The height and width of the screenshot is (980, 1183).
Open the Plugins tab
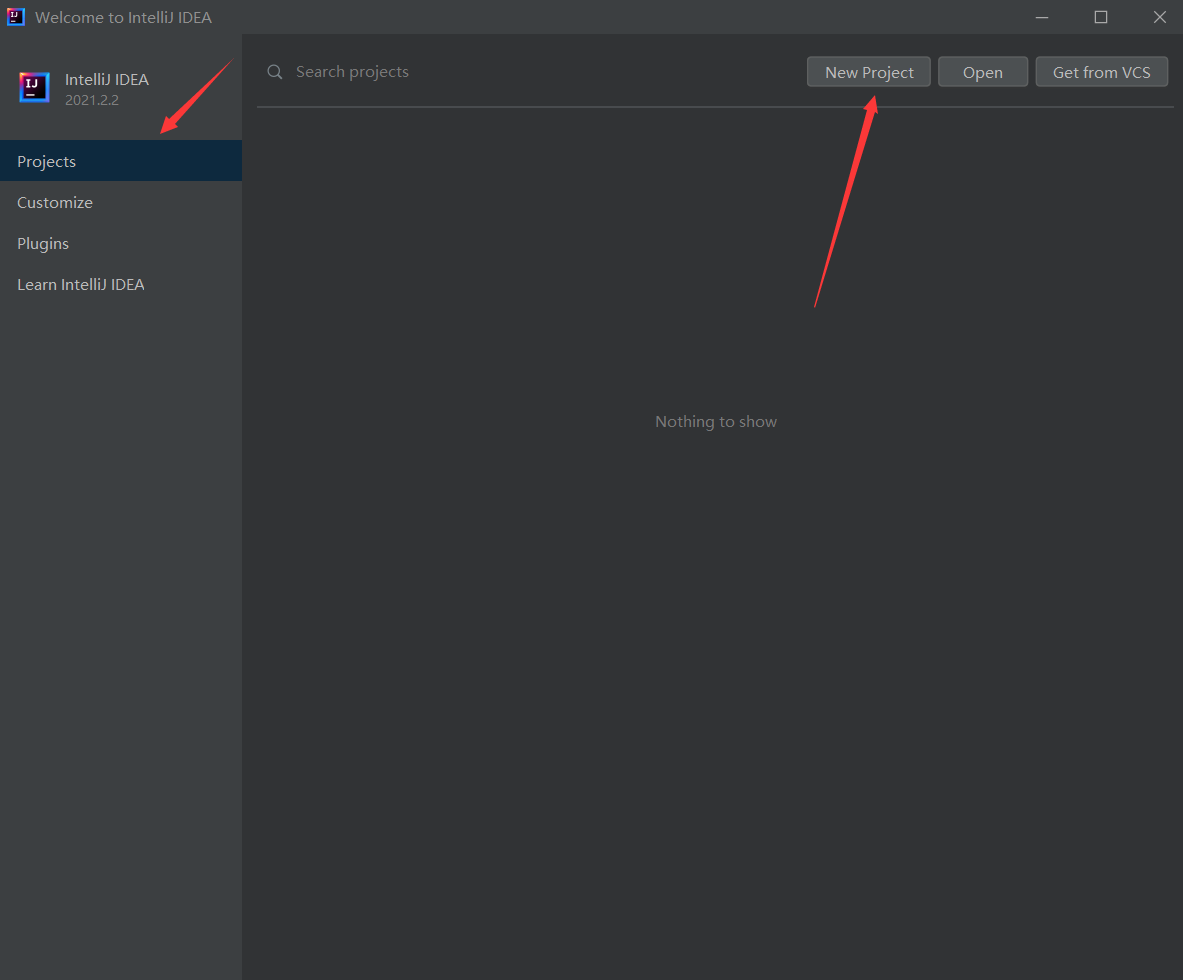[x=121, y=243]
